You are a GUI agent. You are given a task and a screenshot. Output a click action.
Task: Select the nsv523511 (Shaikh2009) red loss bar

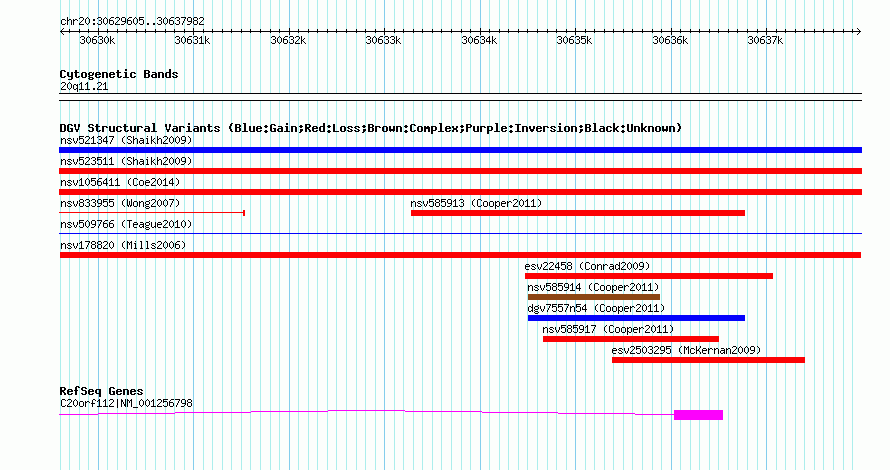pyautogui.click(x=460, y=171)
